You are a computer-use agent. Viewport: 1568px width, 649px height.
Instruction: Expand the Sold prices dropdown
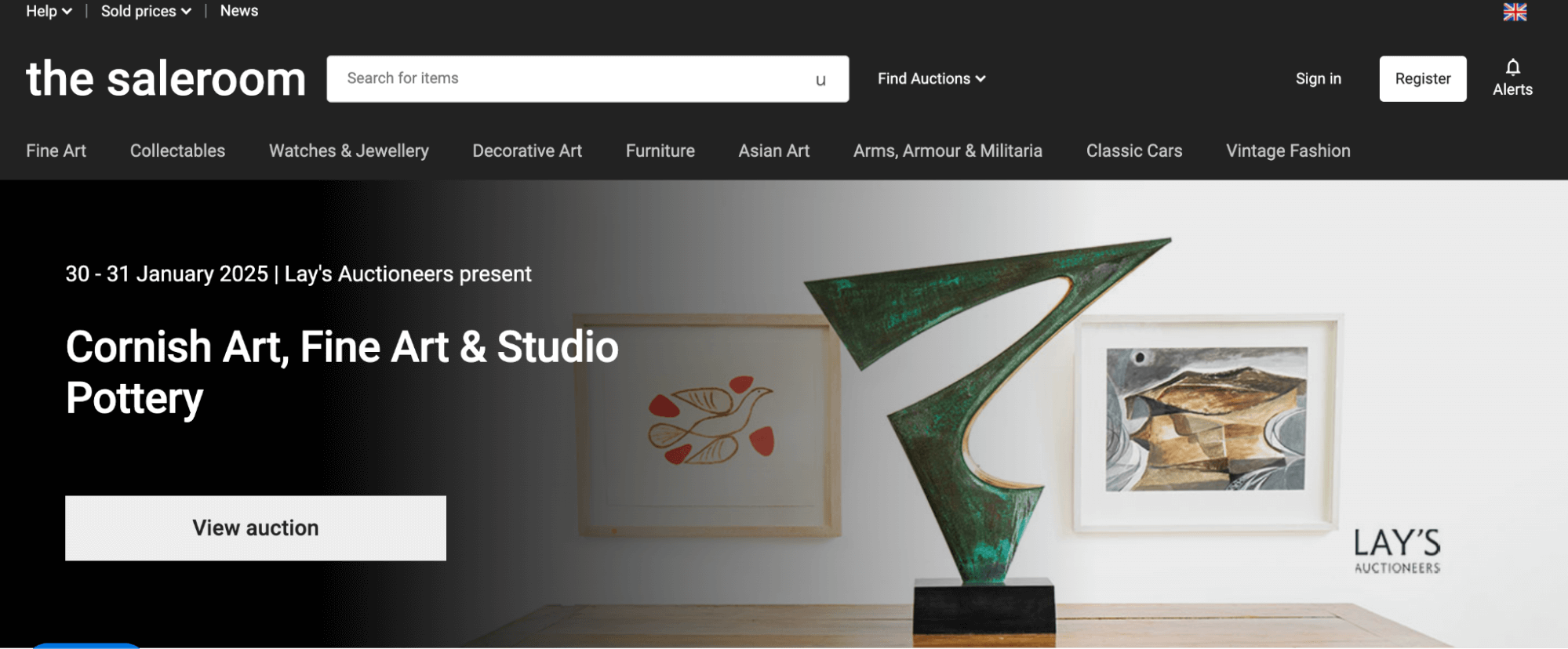coord(146,11)
